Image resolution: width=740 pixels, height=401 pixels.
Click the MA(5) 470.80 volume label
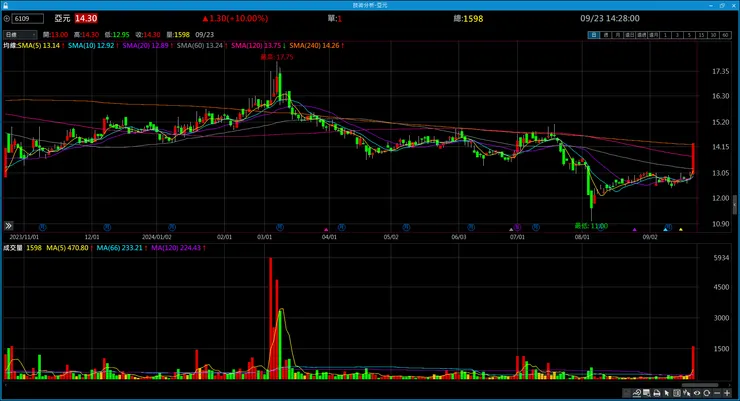[x=67, y=248]
